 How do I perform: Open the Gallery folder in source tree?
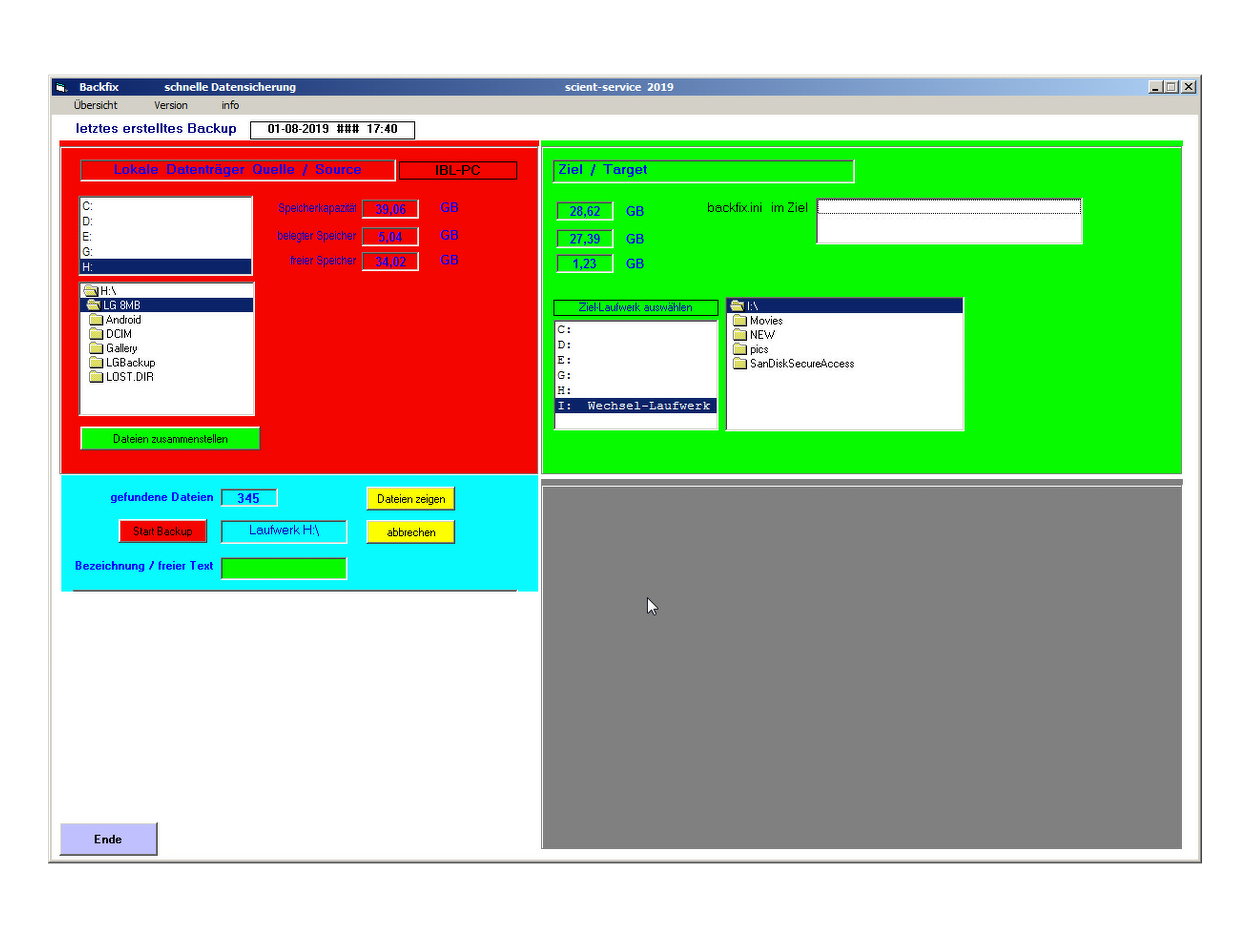[121, 348]
